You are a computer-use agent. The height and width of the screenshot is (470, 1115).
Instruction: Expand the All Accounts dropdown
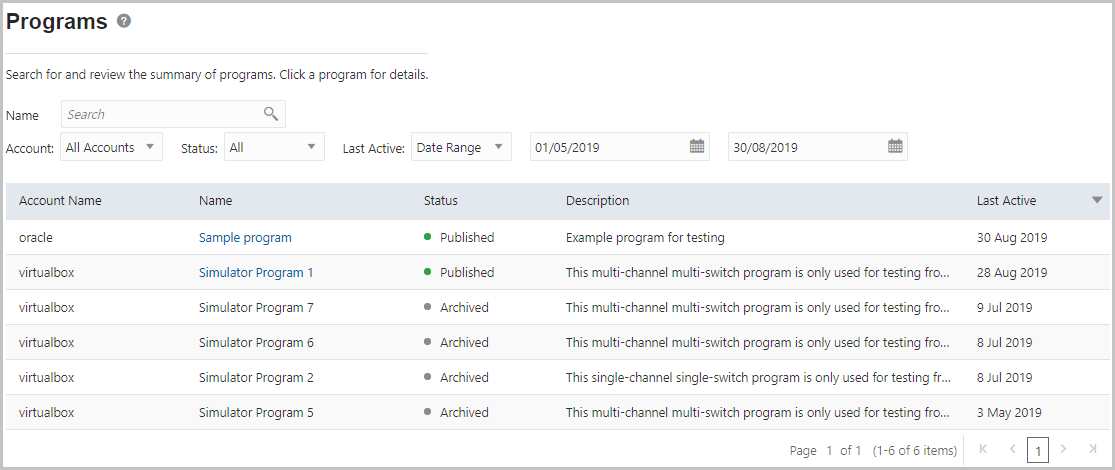[111, 147]
